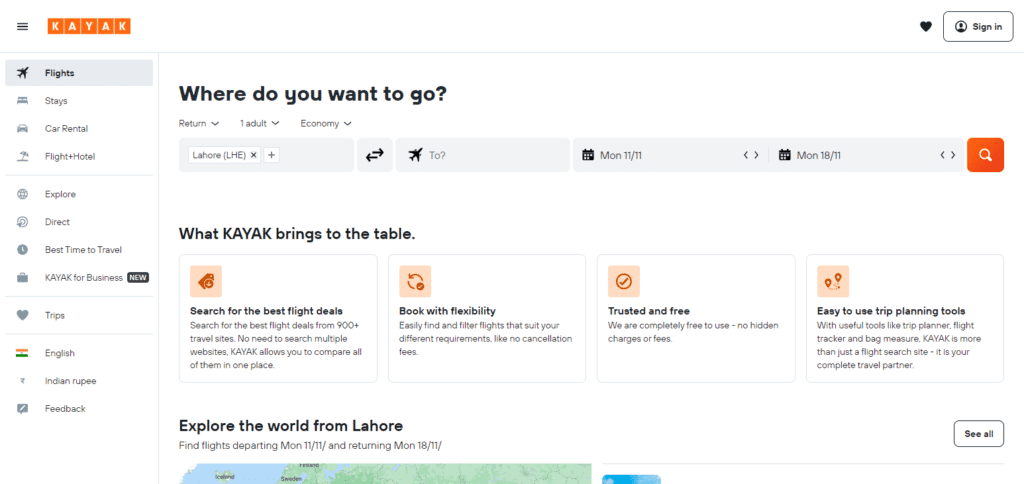Click the bed icon for Stays

(x=23, y=101)
